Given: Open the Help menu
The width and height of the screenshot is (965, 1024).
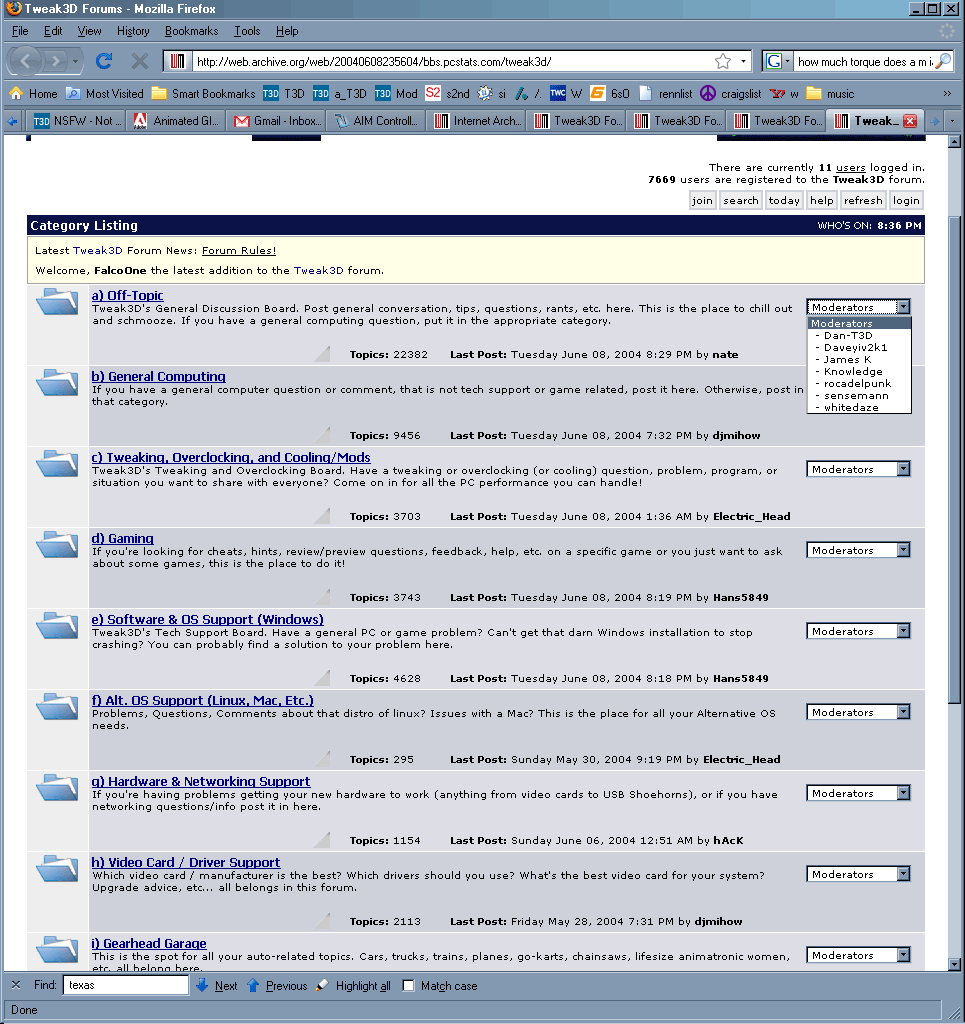Looking at the screenshot, I should [x=287, y=31].
